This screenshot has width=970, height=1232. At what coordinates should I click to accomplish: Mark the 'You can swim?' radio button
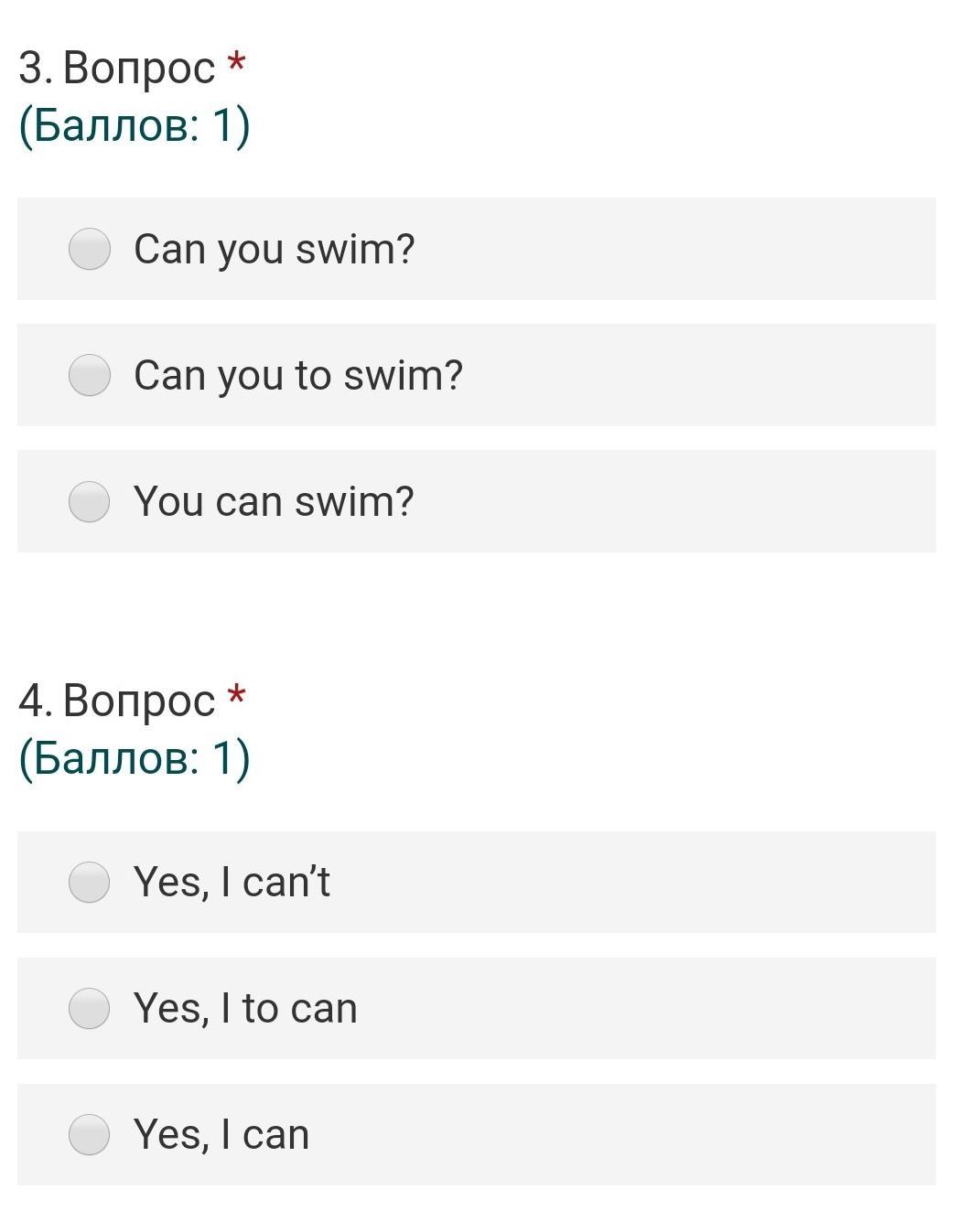pyautogui.click(x=90, y=501)
